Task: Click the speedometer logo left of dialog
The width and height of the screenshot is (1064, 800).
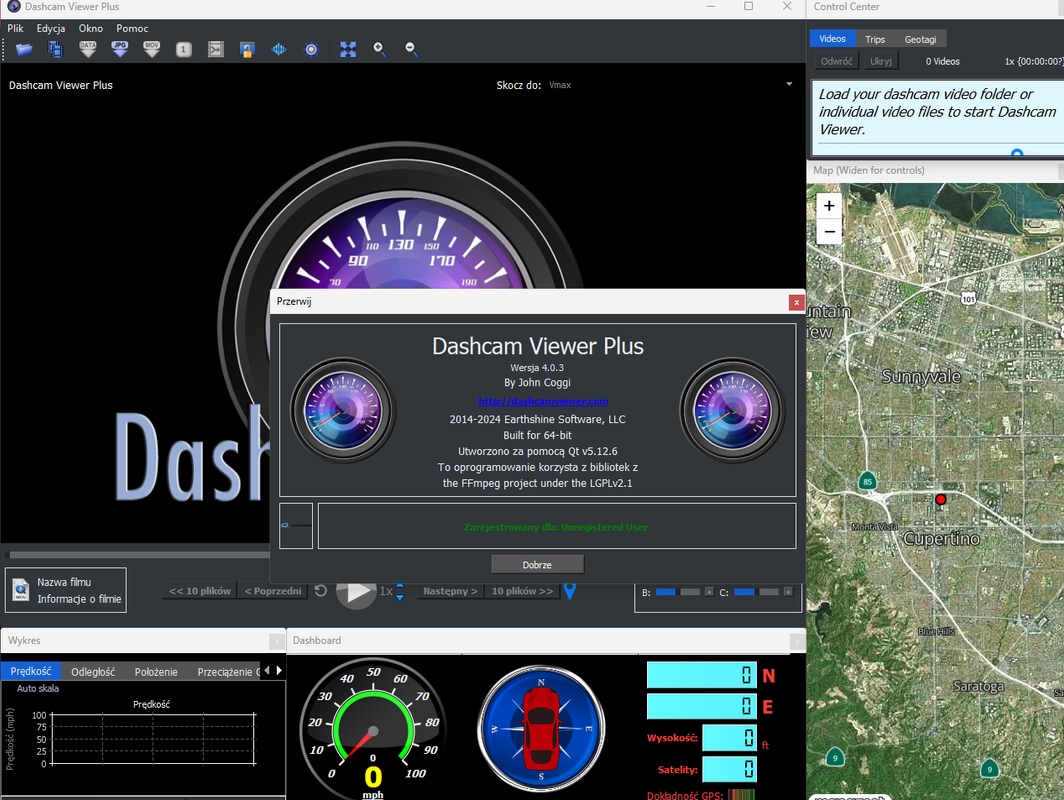Action: (x=343, y=411)
